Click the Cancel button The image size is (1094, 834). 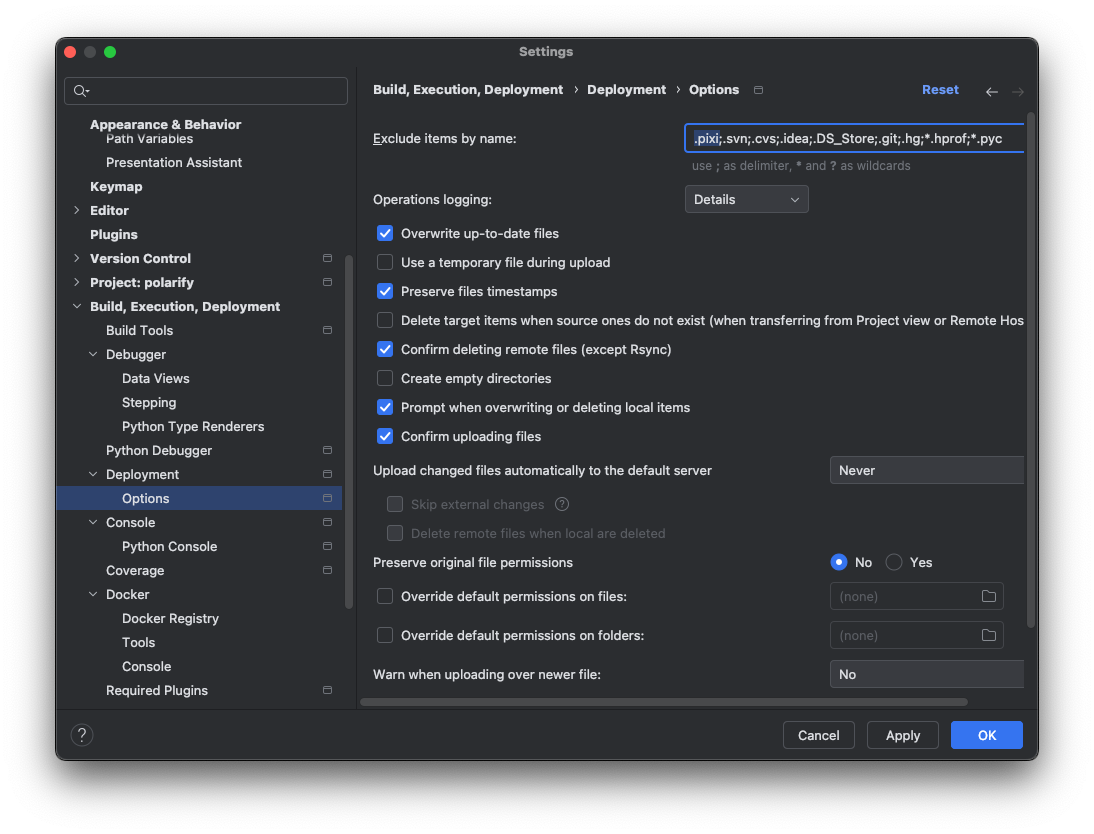(x=818, y=735)
